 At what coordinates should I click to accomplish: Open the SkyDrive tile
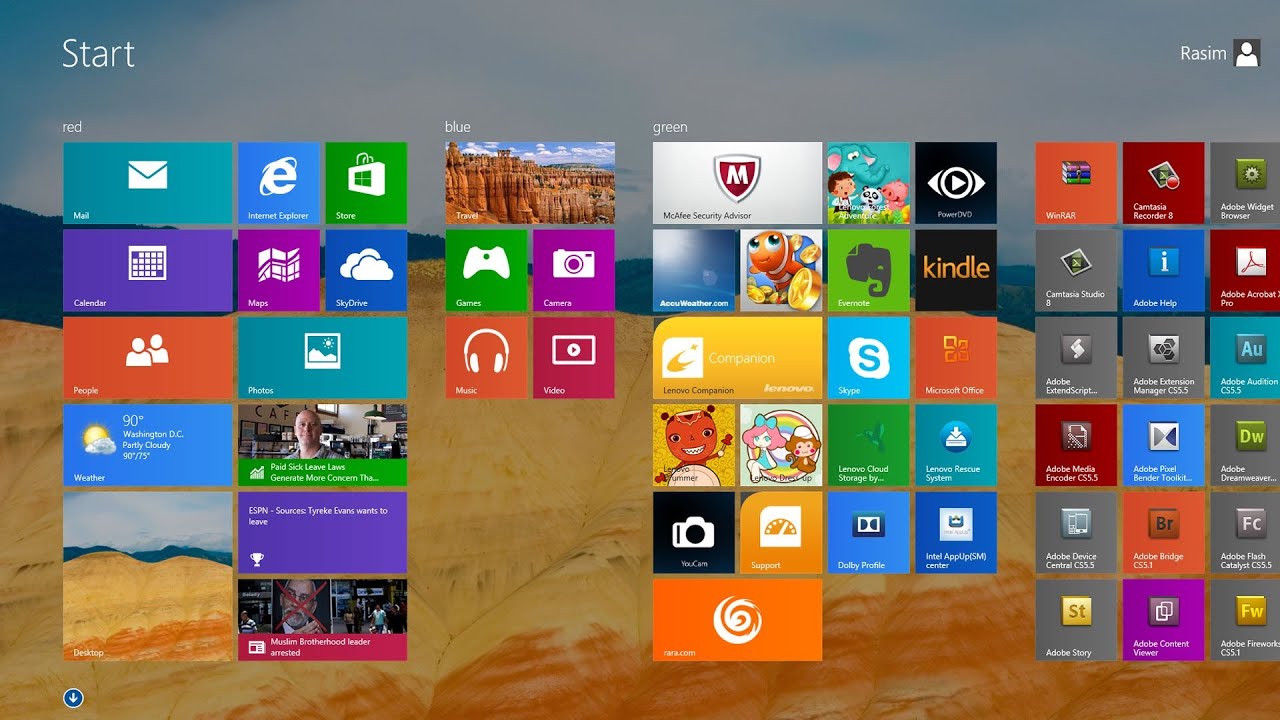366,270
